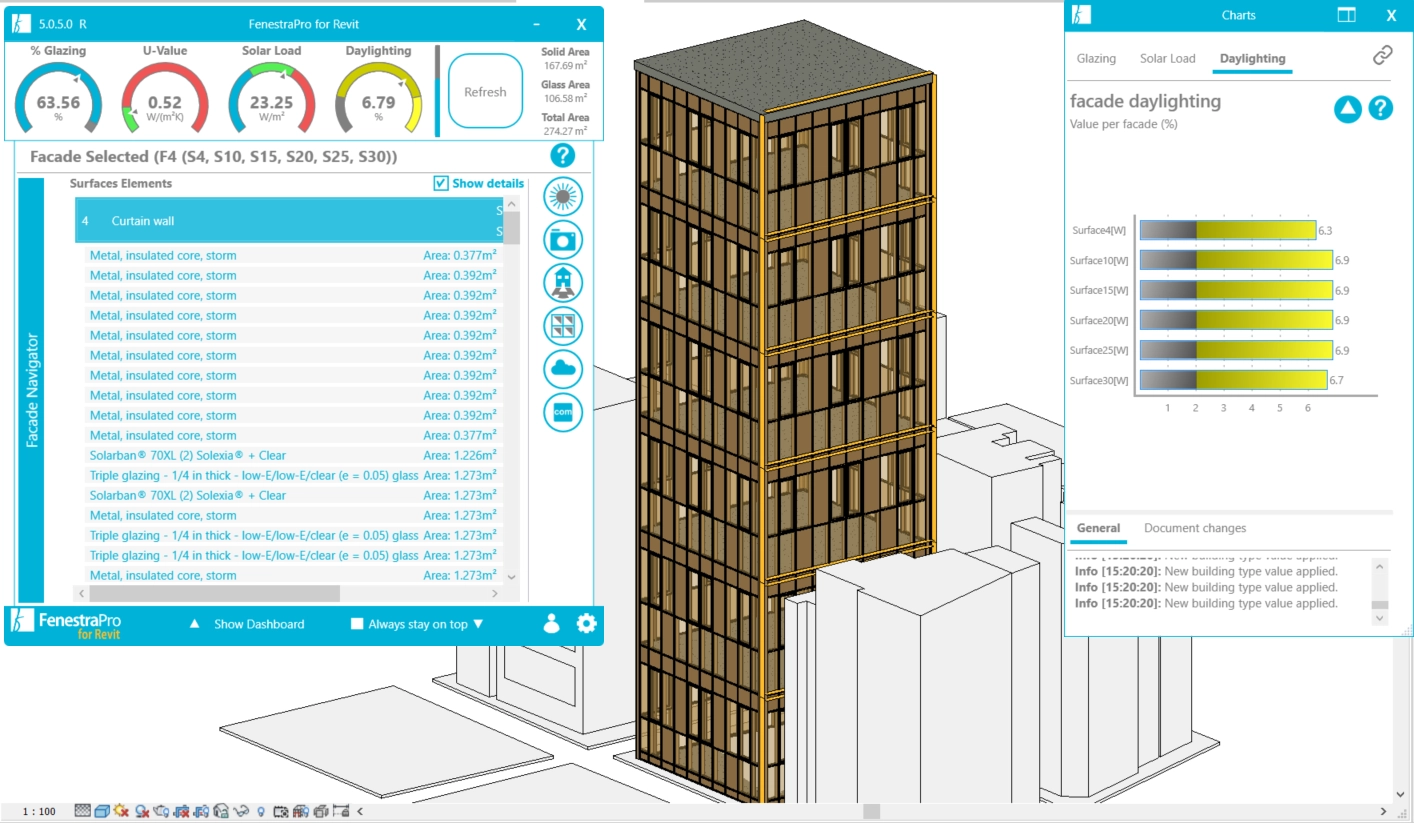Enable the Always stay on top checkbox
This screenshot has height=823, width=1414.
(x=357, y=624)
